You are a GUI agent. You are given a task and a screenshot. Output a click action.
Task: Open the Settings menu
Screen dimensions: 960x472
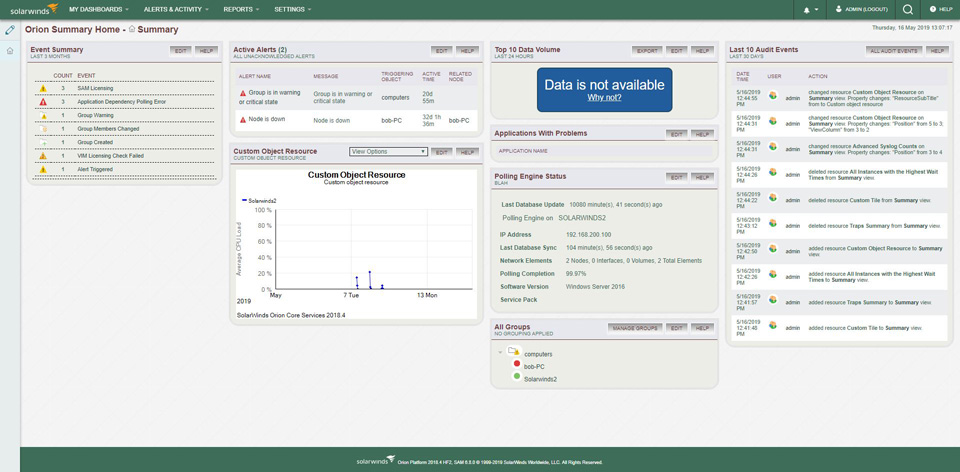pyautogui.click(x=293, y=10)
